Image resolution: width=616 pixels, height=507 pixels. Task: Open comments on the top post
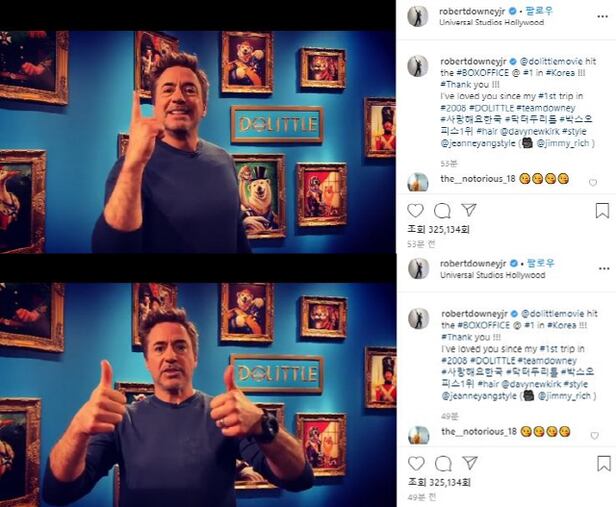click(442, 211)
